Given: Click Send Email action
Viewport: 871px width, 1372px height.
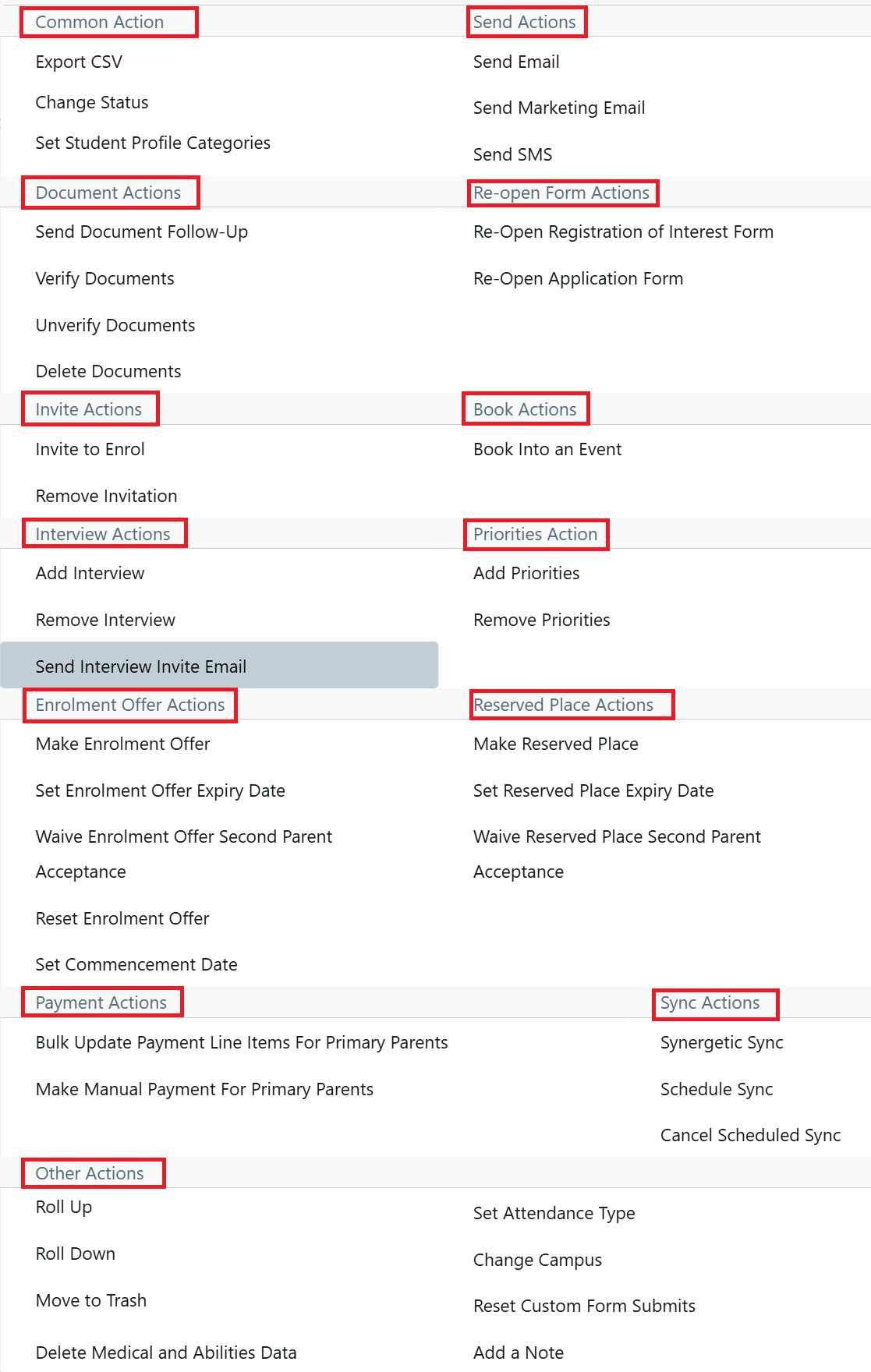Looking at the screenshot, I should tap(516, 62).
